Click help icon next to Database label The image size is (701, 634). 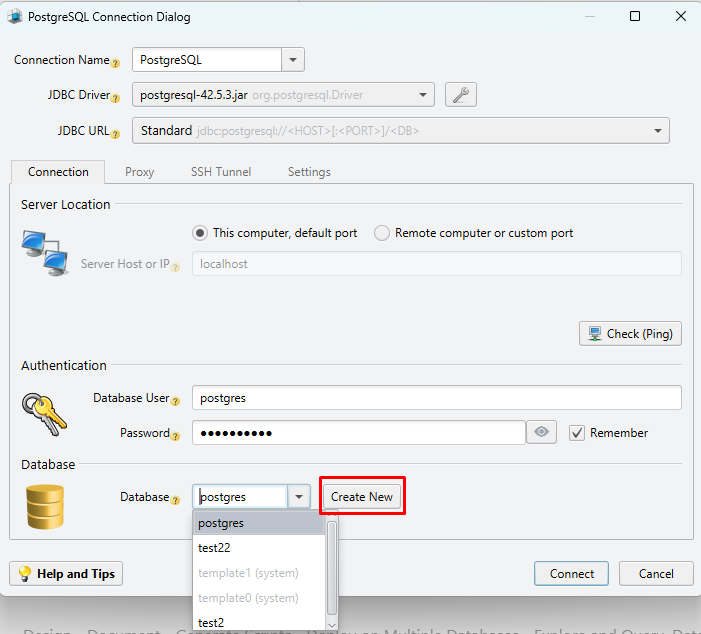pos(176,500)
